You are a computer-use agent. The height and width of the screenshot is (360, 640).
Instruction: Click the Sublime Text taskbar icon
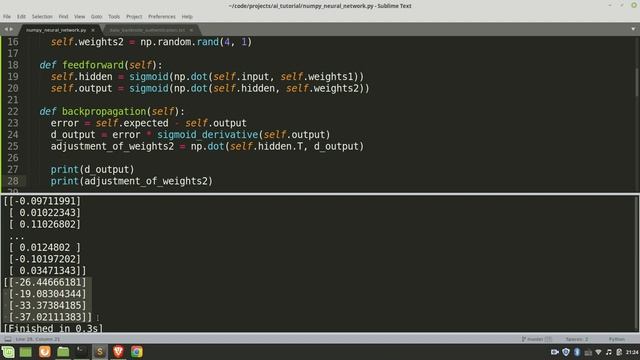click(x=100, y=352)
